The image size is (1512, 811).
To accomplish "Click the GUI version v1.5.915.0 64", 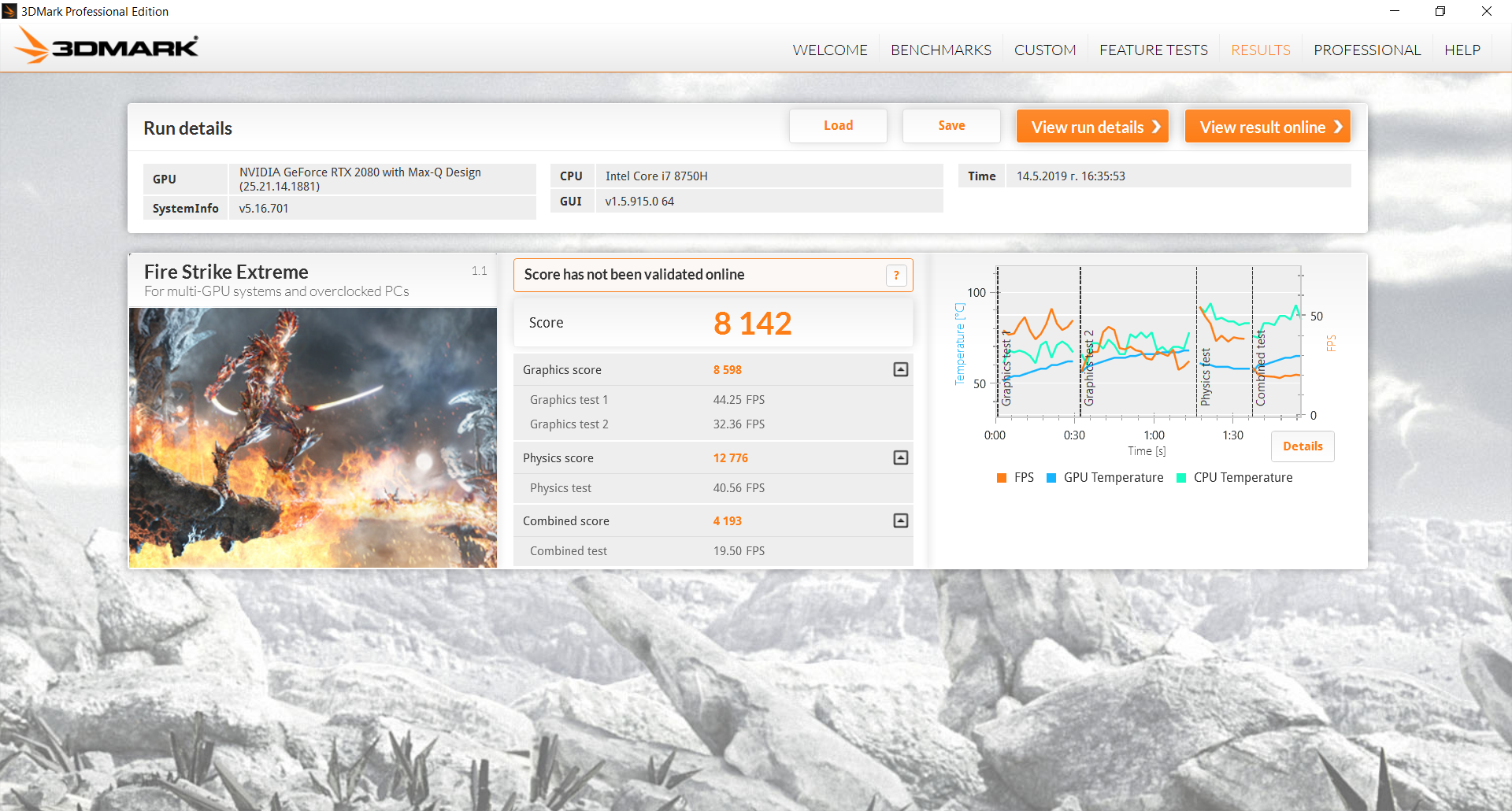I will coord(639,202).
